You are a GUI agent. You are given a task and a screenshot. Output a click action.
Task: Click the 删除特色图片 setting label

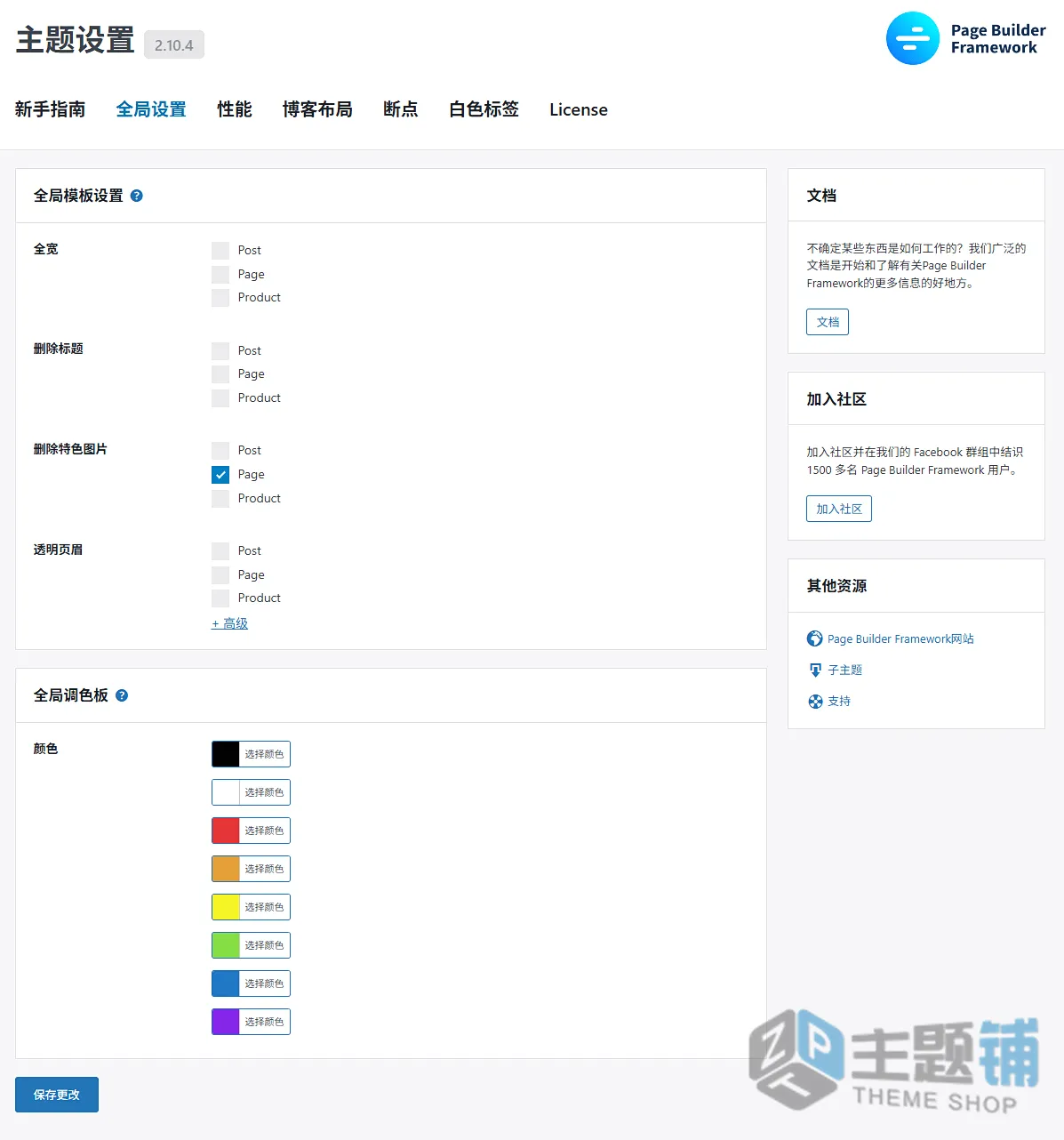point(70,449)
